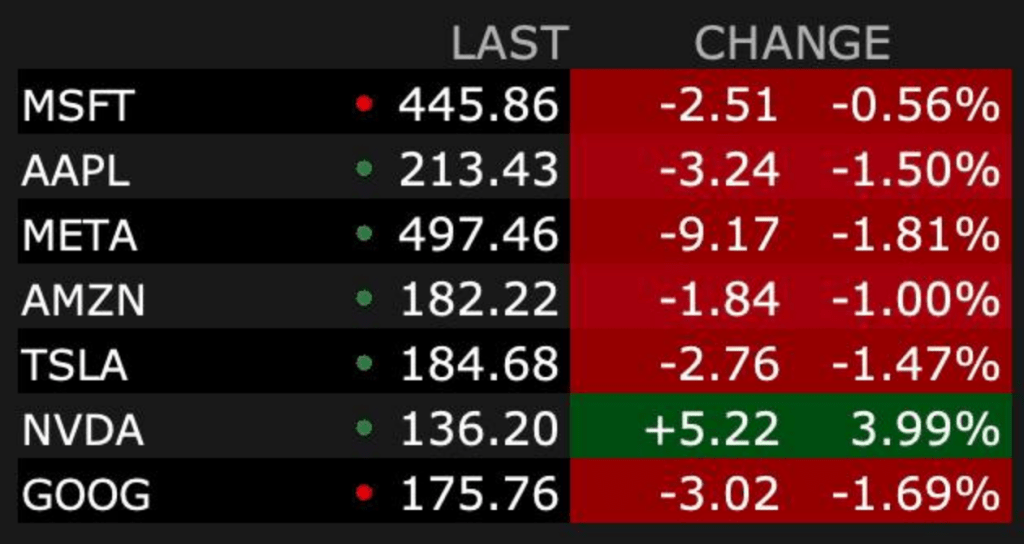
Task: Click the green +5.22 change cell
Action: click(712, 430)
